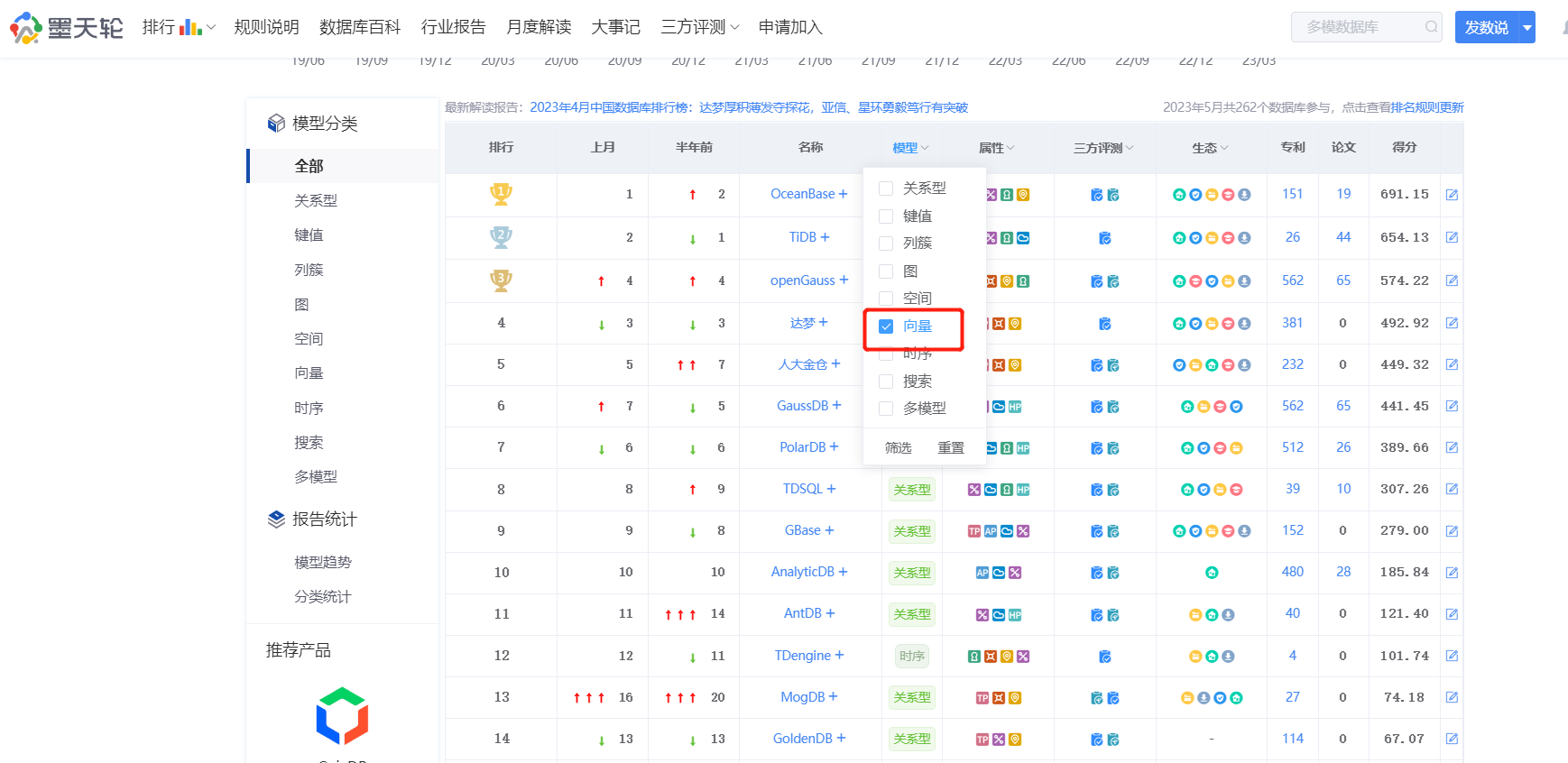This screenshot has height=763, width=1568.
Task: Open edit icon in PolarDB row
Action: 1452,448
